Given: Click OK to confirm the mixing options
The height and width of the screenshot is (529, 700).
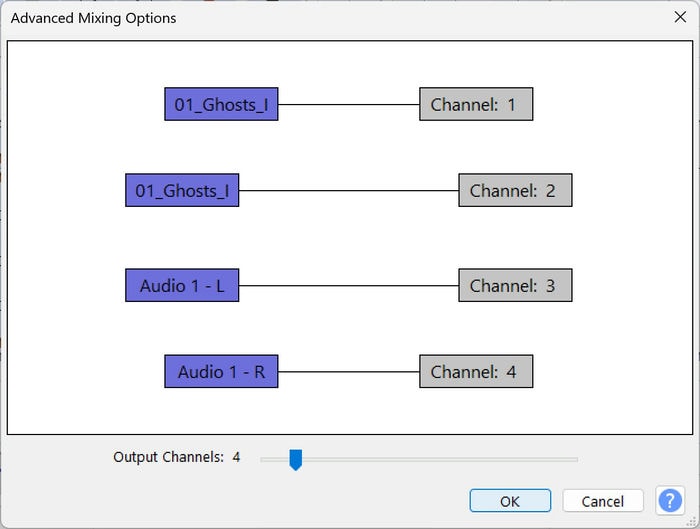Looking at the screenshot, I should click(510, 501).
